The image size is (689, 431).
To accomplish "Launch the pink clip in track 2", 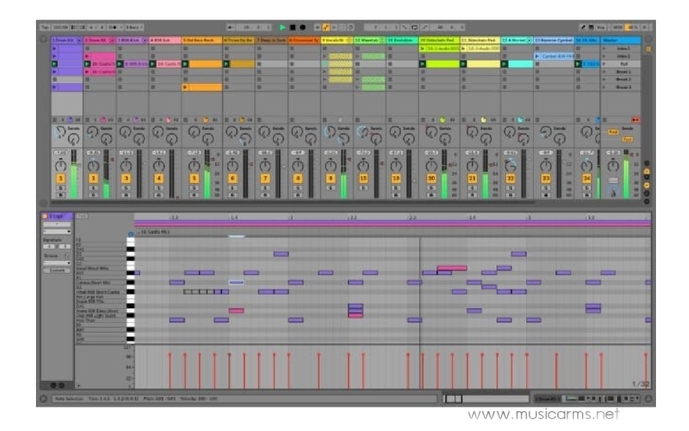I will (x=100, y=64).
